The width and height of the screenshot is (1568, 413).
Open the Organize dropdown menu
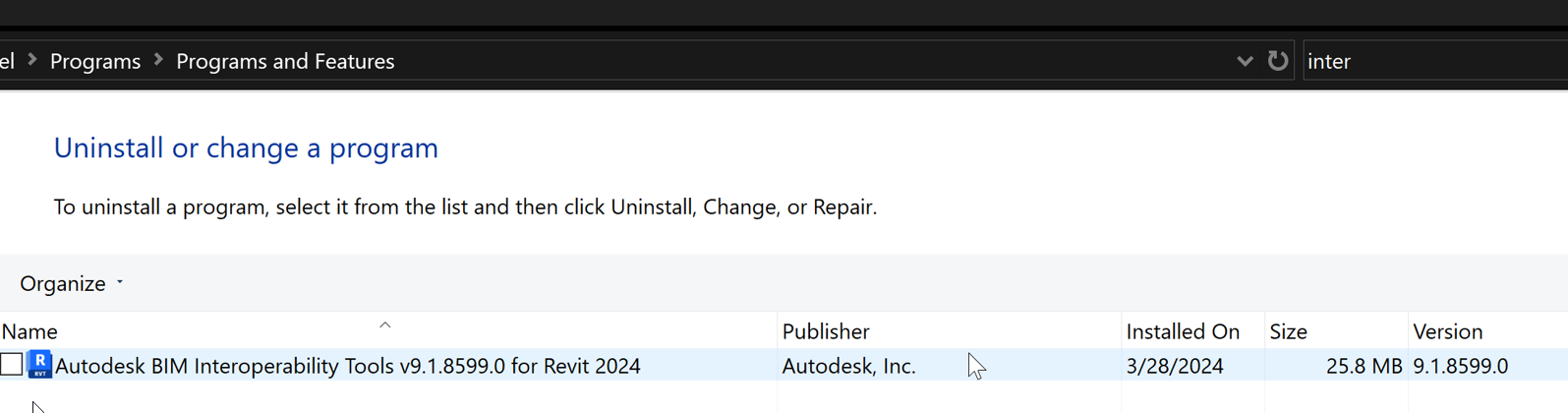point(72,283)
